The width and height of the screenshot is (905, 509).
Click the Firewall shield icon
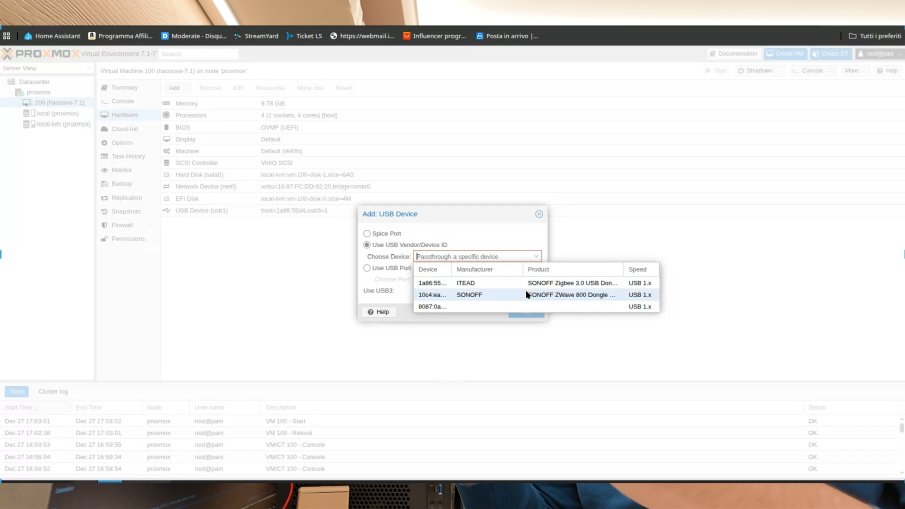104,225
